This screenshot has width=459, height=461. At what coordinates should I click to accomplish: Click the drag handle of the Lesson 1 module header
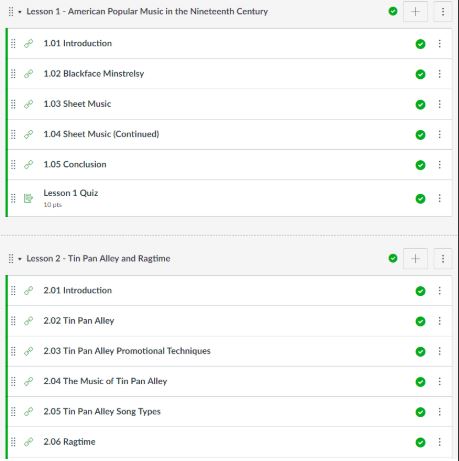pyautogui.click(x=11, y=12)
